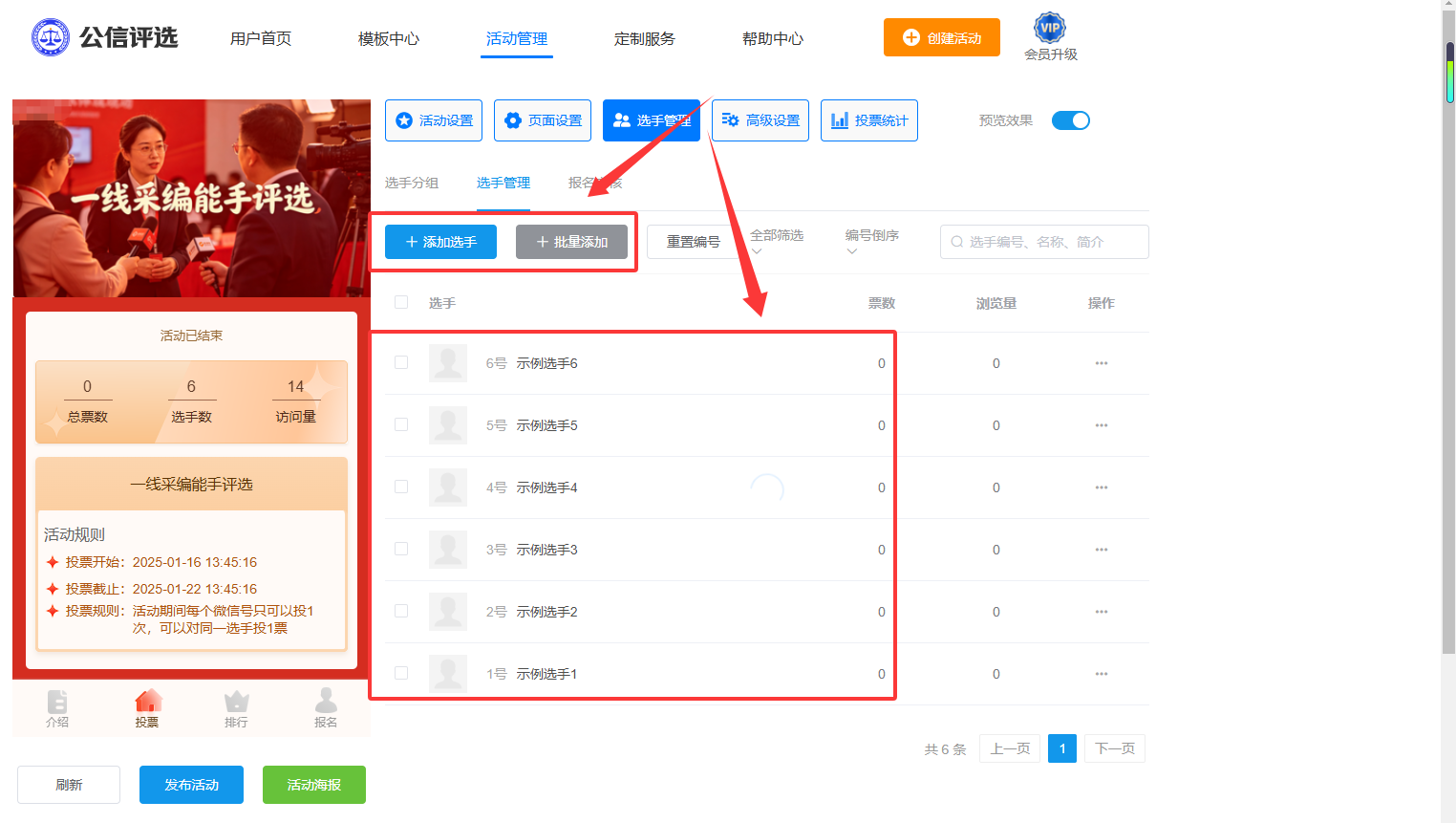Toggle the 预览效果 switch
This screenshot has height=823, width=1456.
1071,120
